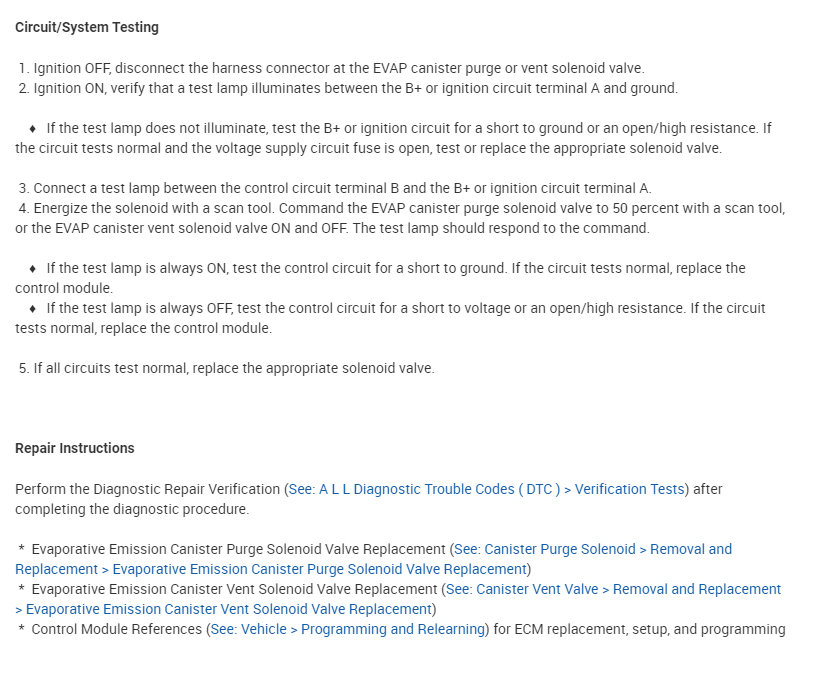
Task: Click the Circuit/System Testing heading
Action: pos(87,27)
